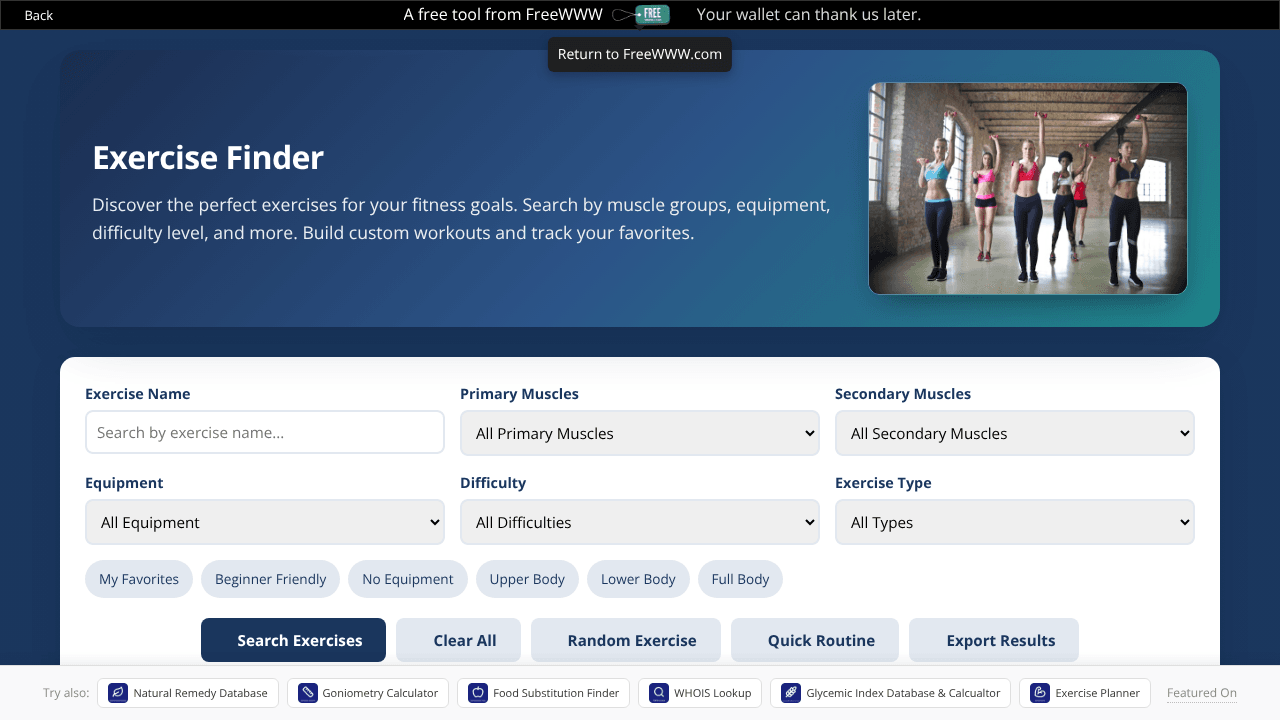
Task: Click the Goniometry Calculator icon
Action: [x=307, y=692]
